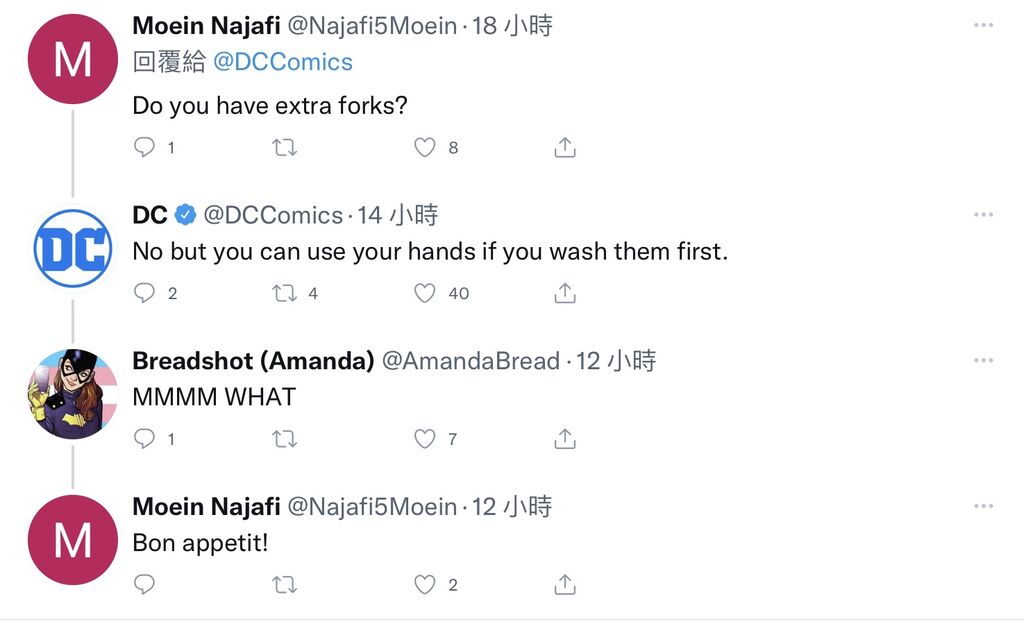Reply to the "Do you have extra forks?" tweet
This screenshot has width=1024, height=633.
pyautogui.click(x=145, y=148)
